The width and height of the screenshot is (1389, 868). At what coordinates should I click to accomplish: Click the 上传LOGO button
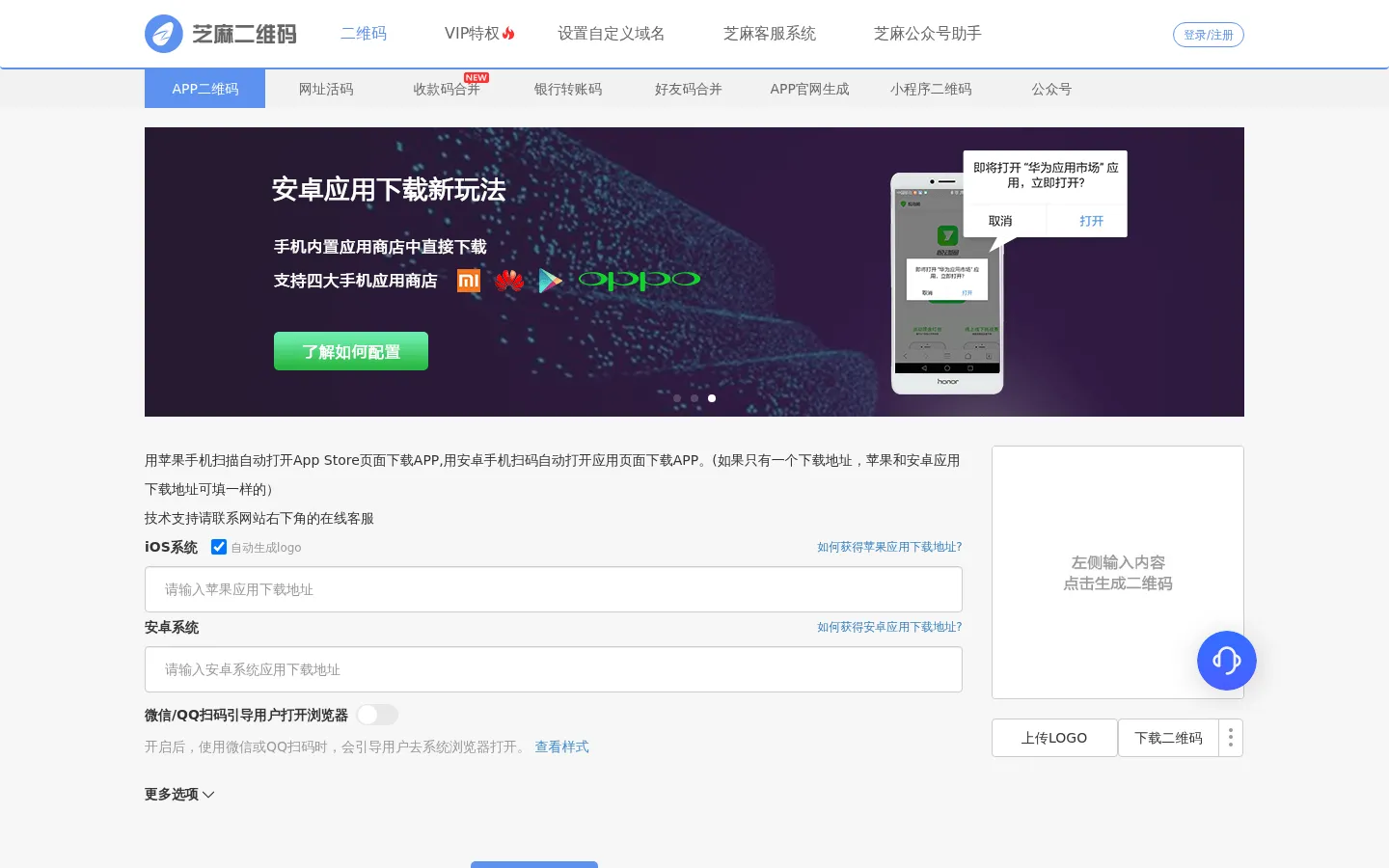[1054, 738]
